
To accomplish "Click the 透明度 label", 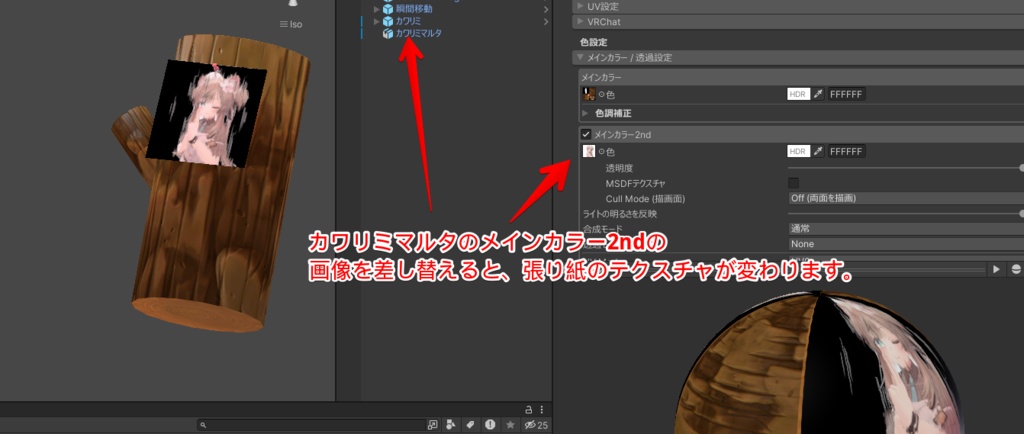I will pyautogui.click(x=619, y=168).
